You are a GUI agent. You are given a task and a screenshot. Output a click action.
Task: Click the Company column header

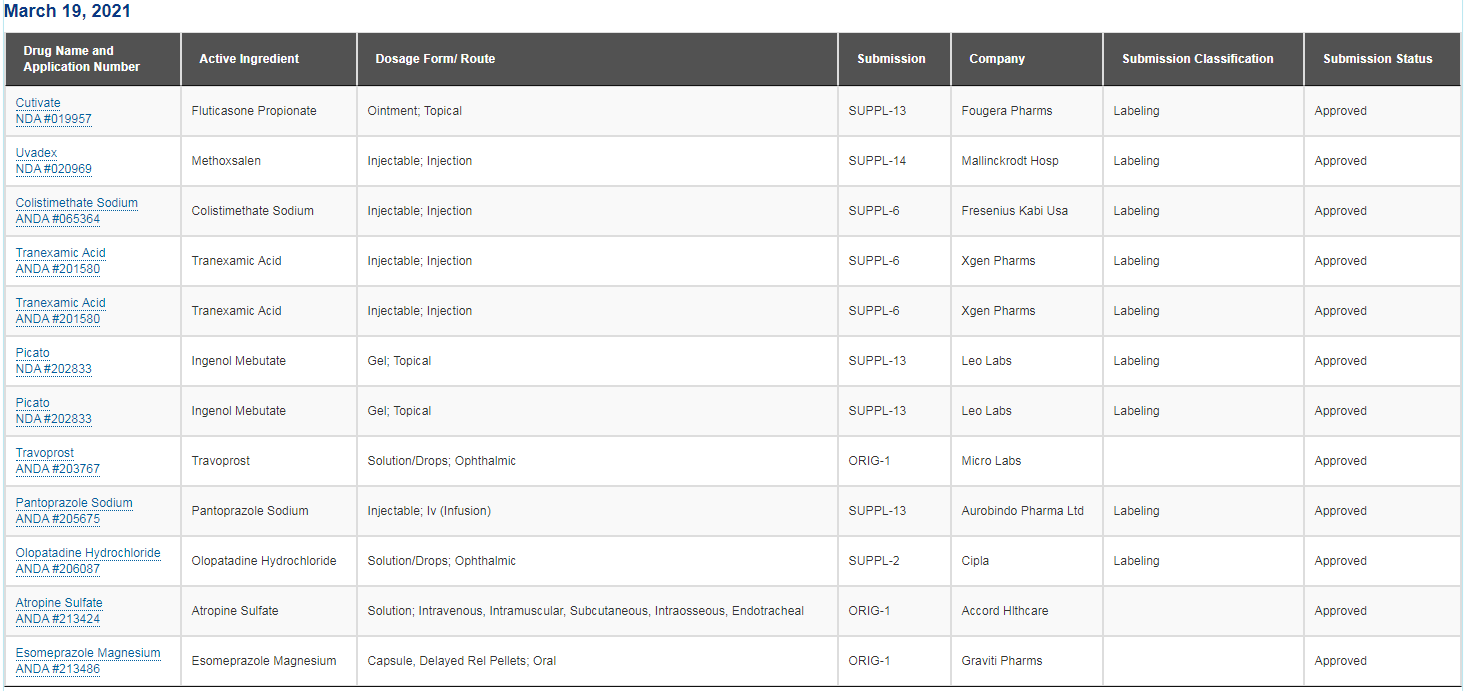pos(997,59)
